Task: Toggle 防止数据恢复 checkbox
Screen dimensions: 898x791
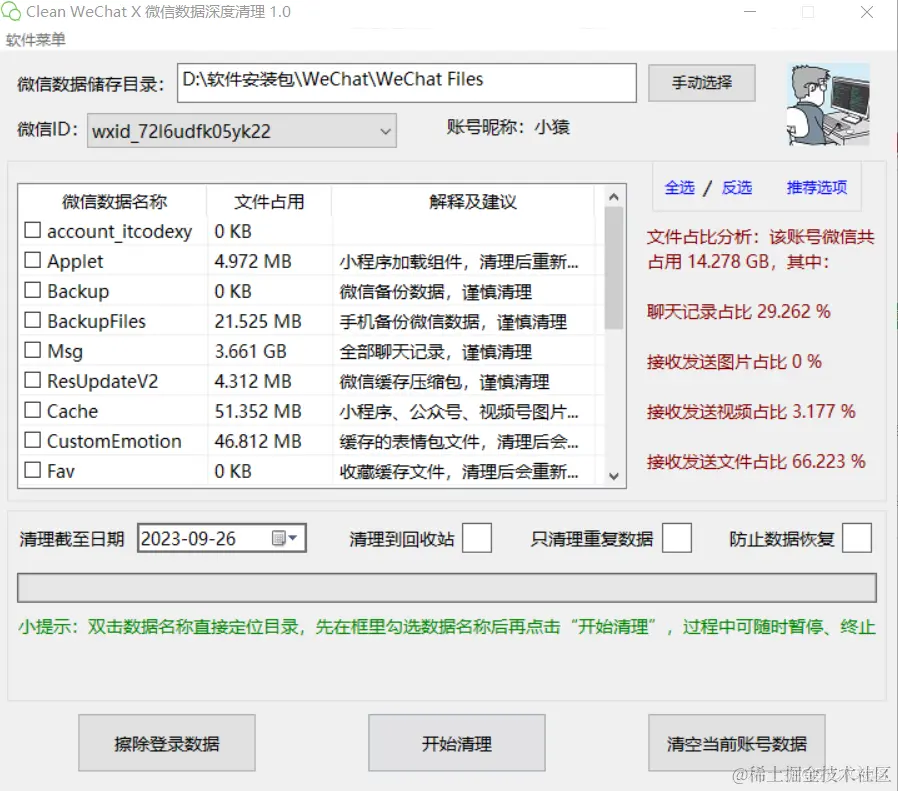Action: pos(857,538)
